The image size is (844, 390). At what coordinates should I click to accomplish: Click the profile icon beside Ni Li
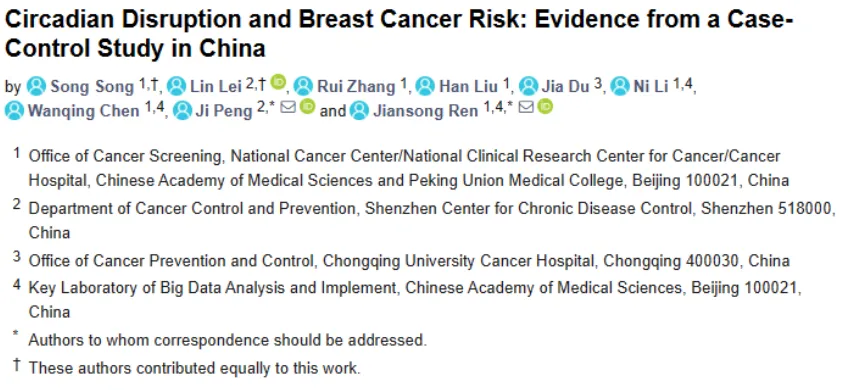pos(621,86)
